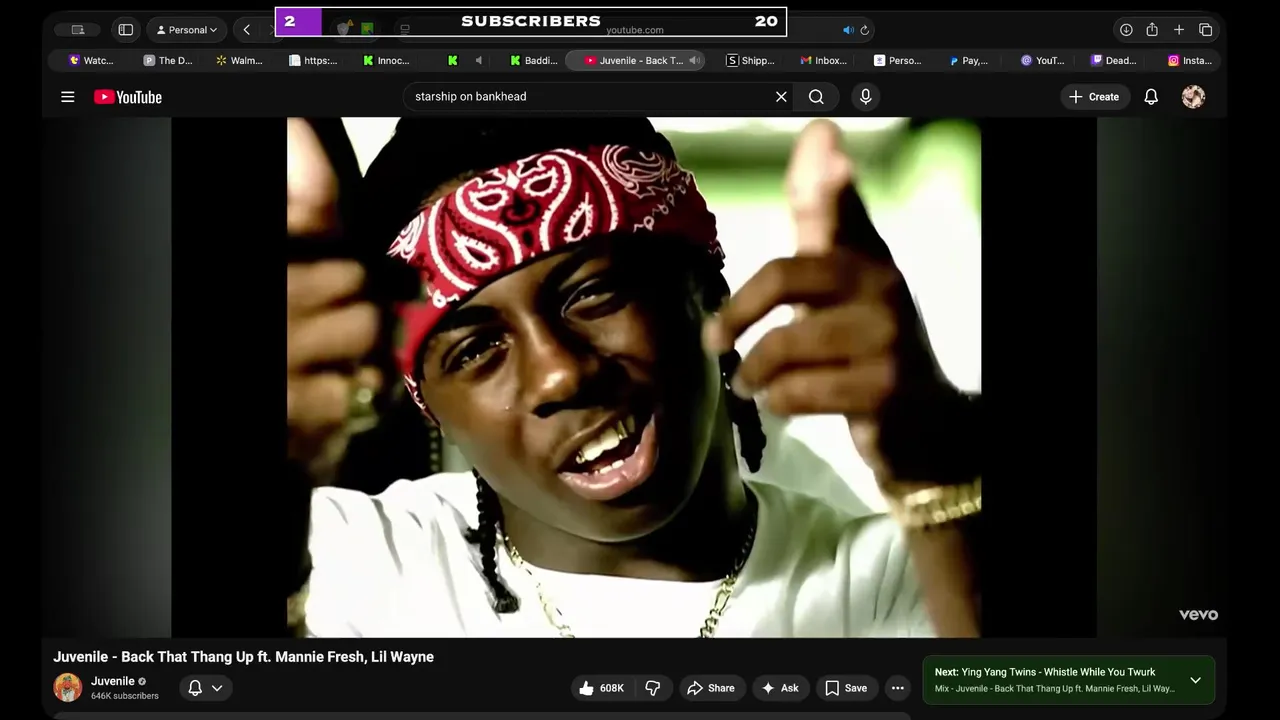This screenshot has width=1280, height=720.
Task: Switch to the PayPal Pay... tab
Action: [970, 61]
